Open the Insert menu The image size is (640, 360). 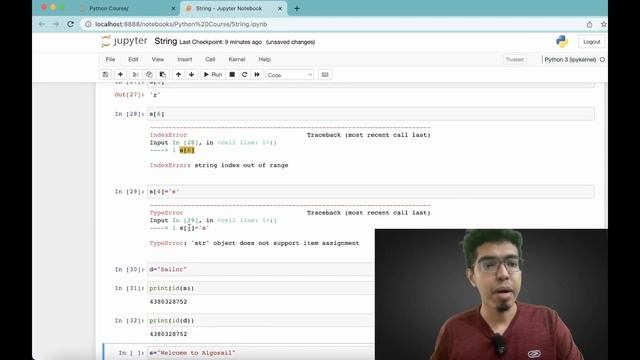[x=184, y=59]
